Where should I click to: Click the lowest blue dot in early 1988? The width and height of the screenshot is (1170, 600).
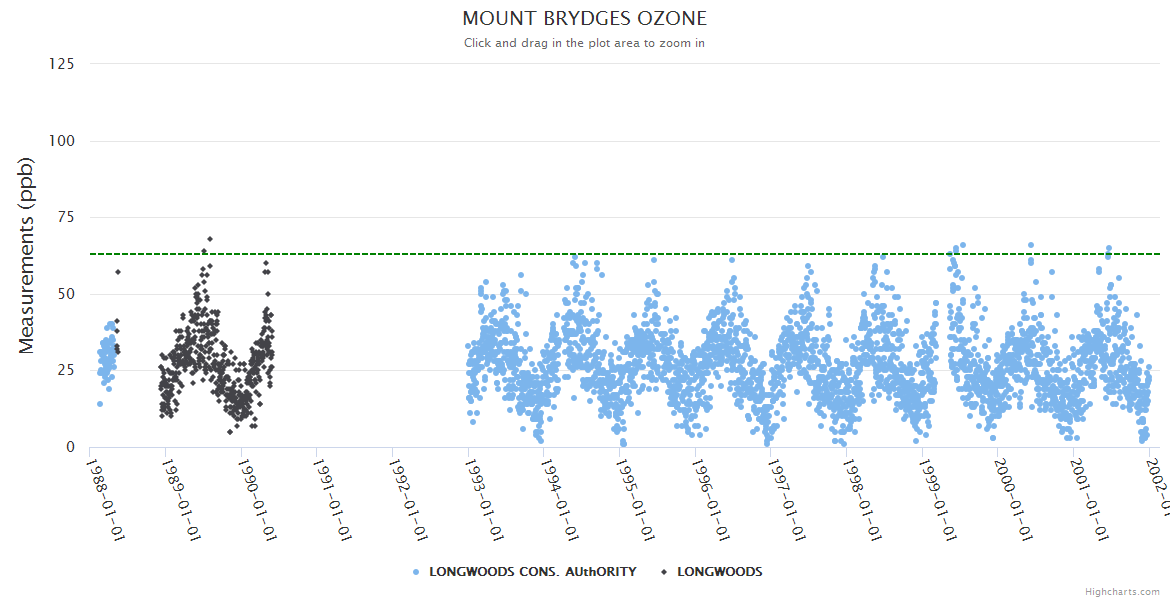(100, 404)
